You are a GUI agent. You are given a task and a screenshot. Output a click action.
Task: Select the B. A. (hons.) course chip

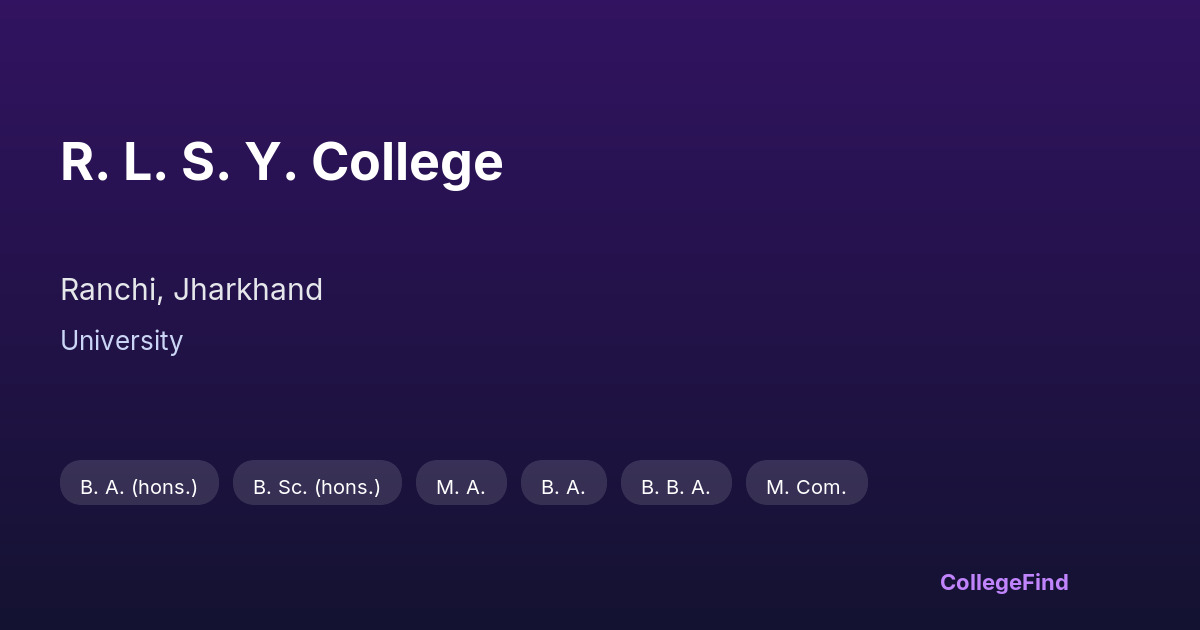(139, 487)
